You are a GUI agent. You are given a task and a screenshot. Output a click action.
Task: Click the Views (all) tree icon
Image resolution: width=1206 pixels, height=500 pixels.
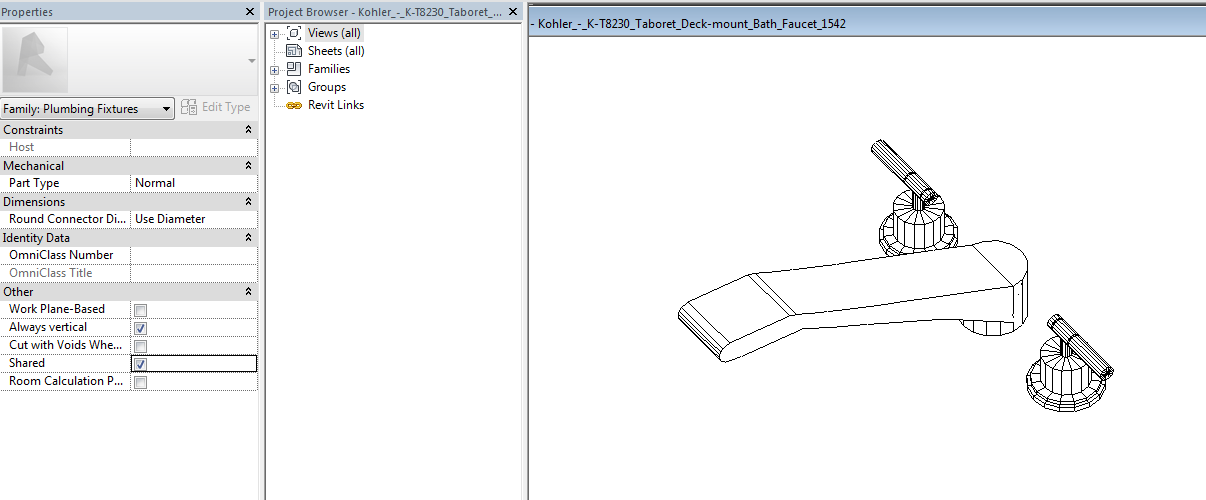click(x=294, y=33)
